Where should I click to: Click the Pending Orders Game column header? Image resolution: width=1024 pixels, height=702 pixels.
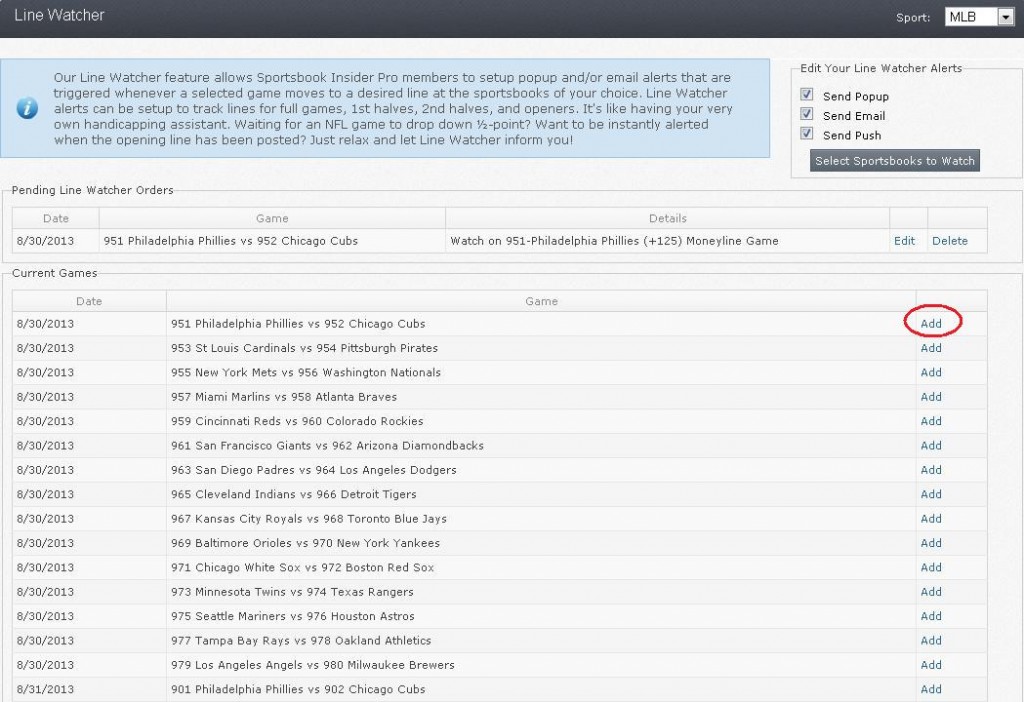(272, 218)
